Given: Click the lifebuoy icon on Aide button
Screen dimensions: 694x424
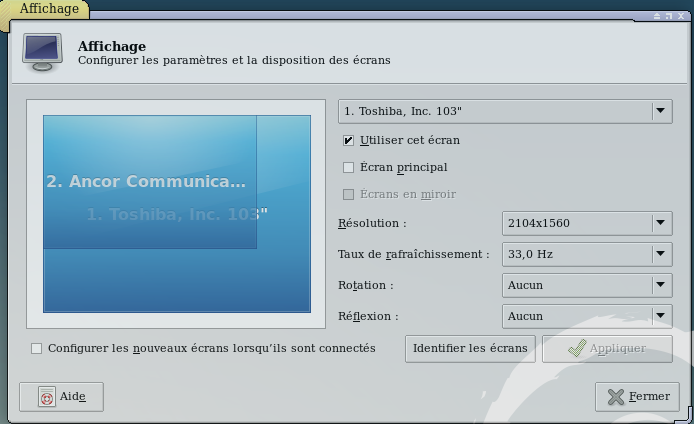Looking at the screenshot, I should [47, 397].
